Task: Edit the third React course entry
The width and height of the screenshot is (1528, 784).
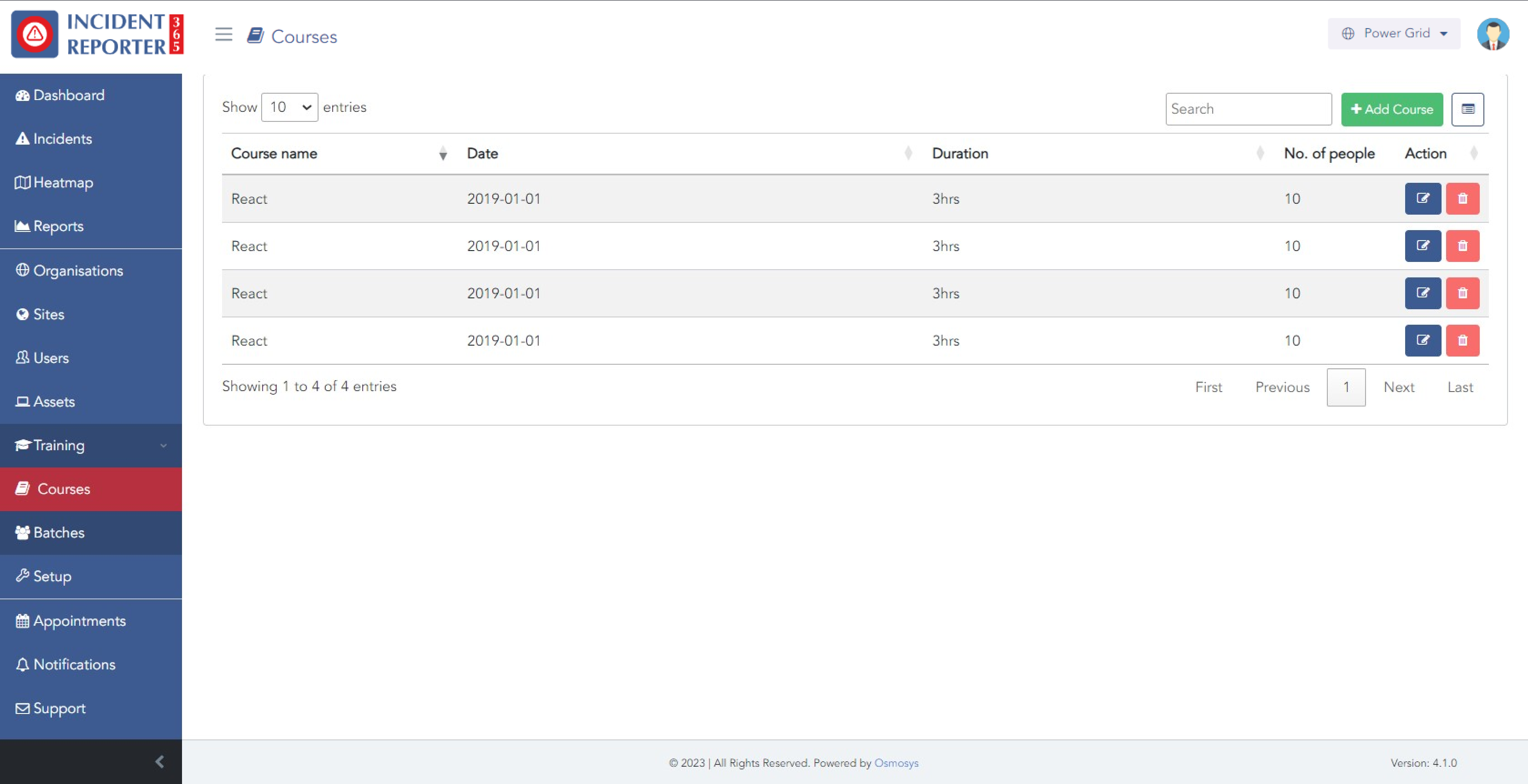Action: coord(1422,293)
